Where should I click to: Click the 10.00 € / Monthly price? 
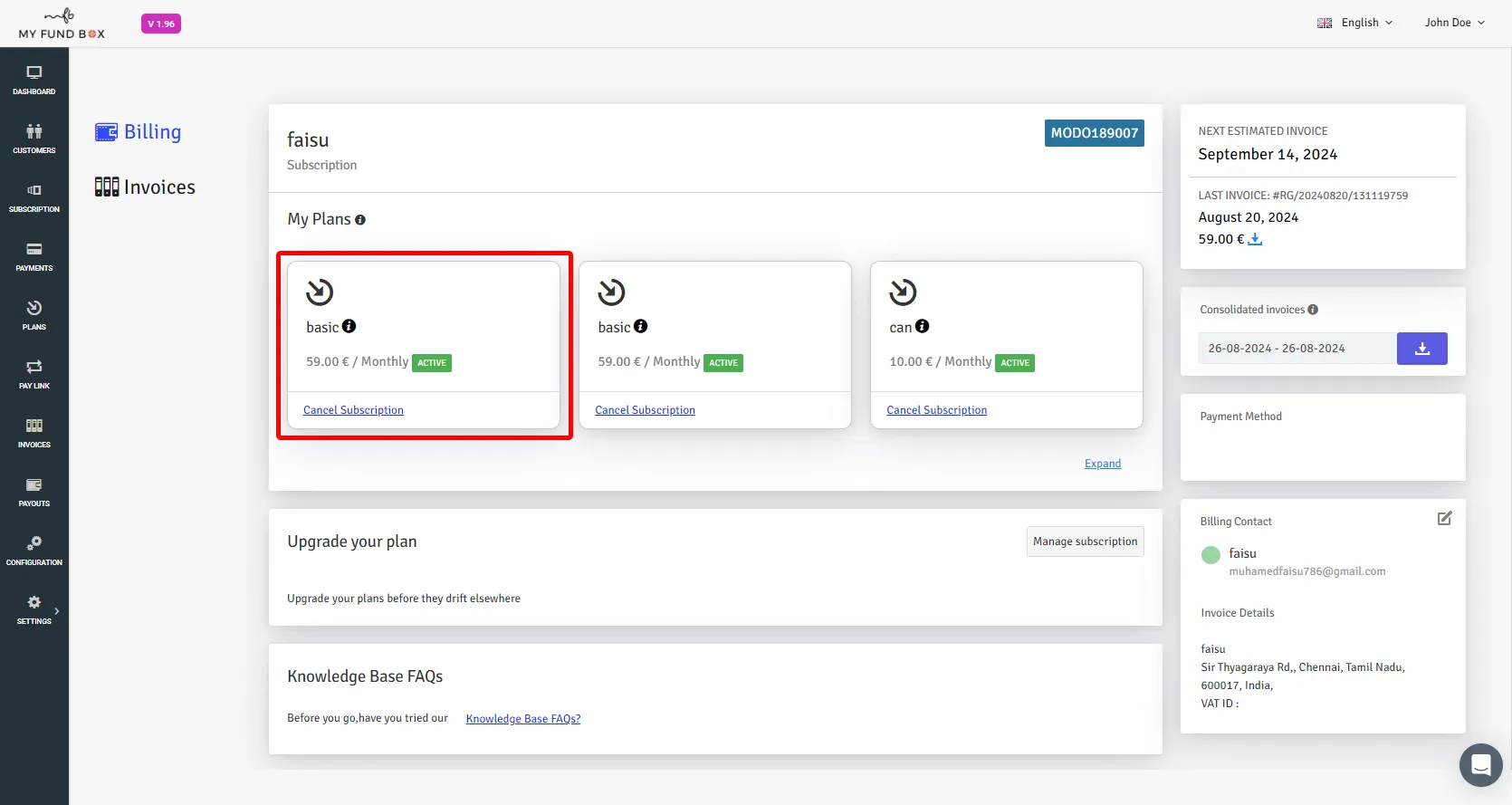click(x=941, y=361)
